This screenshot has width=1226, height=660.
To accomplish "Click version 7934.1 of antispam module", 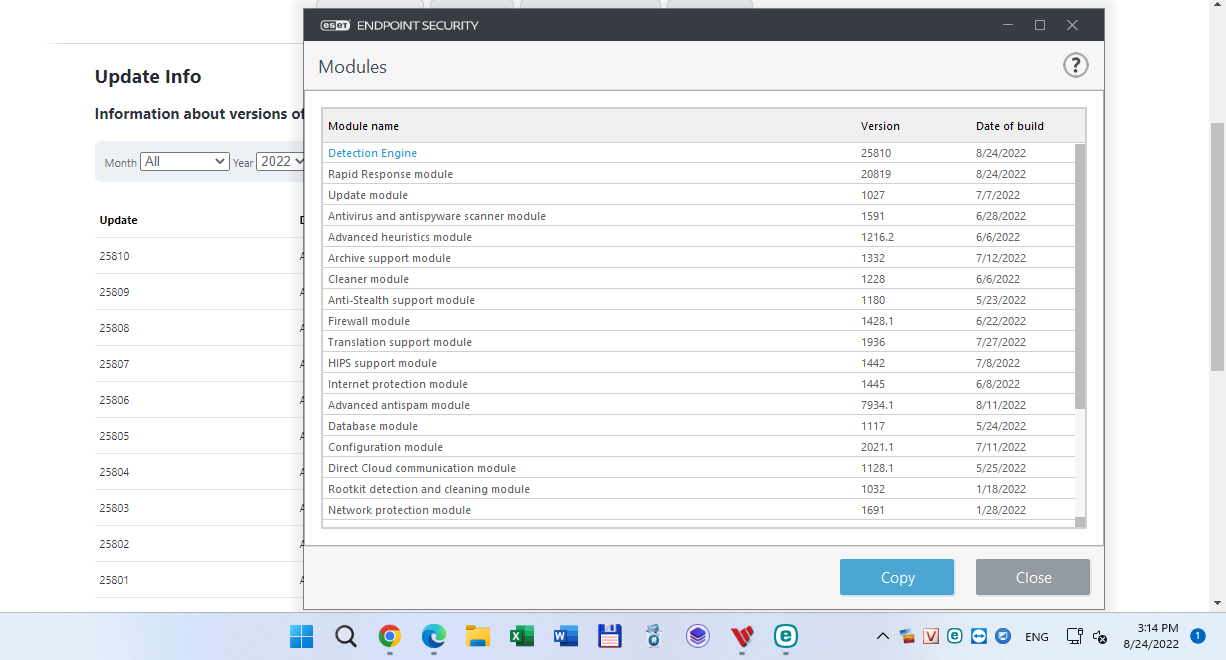I will pos(877,405).
